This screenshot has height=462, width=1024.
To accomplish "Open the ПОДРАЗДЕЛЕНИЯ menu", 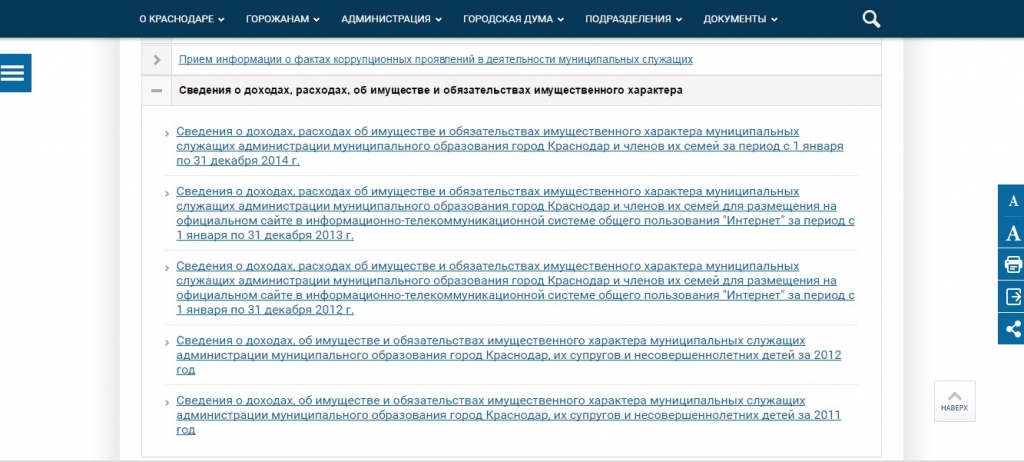I will coord(633,19).
